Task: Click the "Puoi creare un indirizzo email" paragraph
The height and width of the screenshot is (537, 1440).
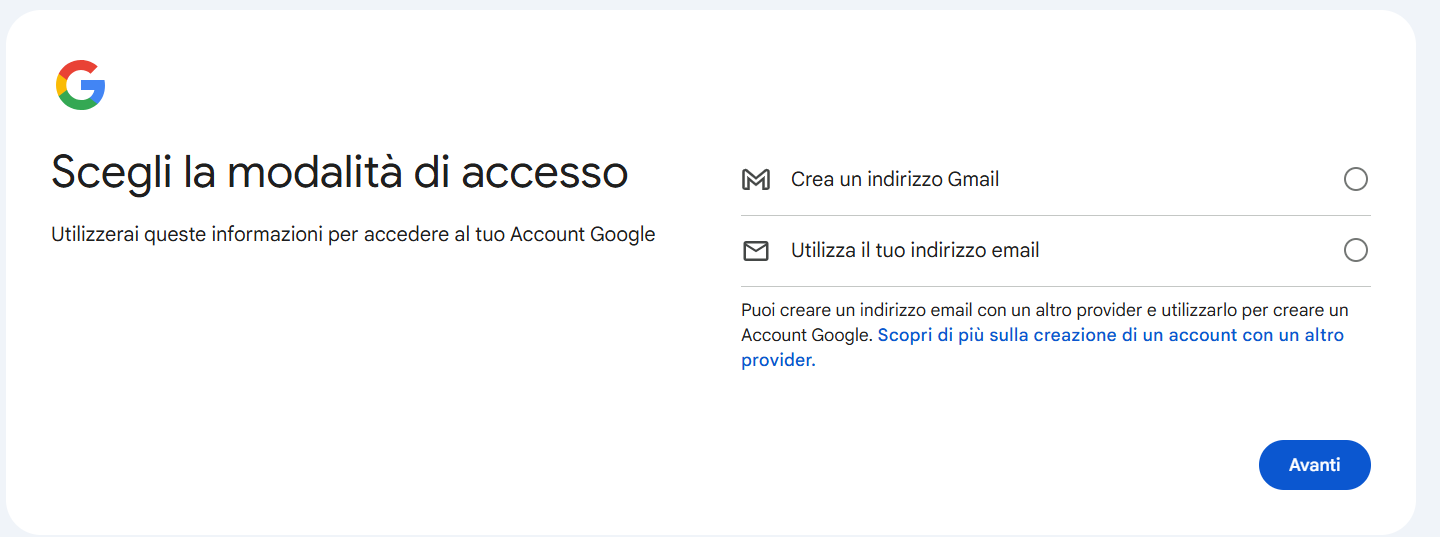Action: click(x=1044, y=310)
